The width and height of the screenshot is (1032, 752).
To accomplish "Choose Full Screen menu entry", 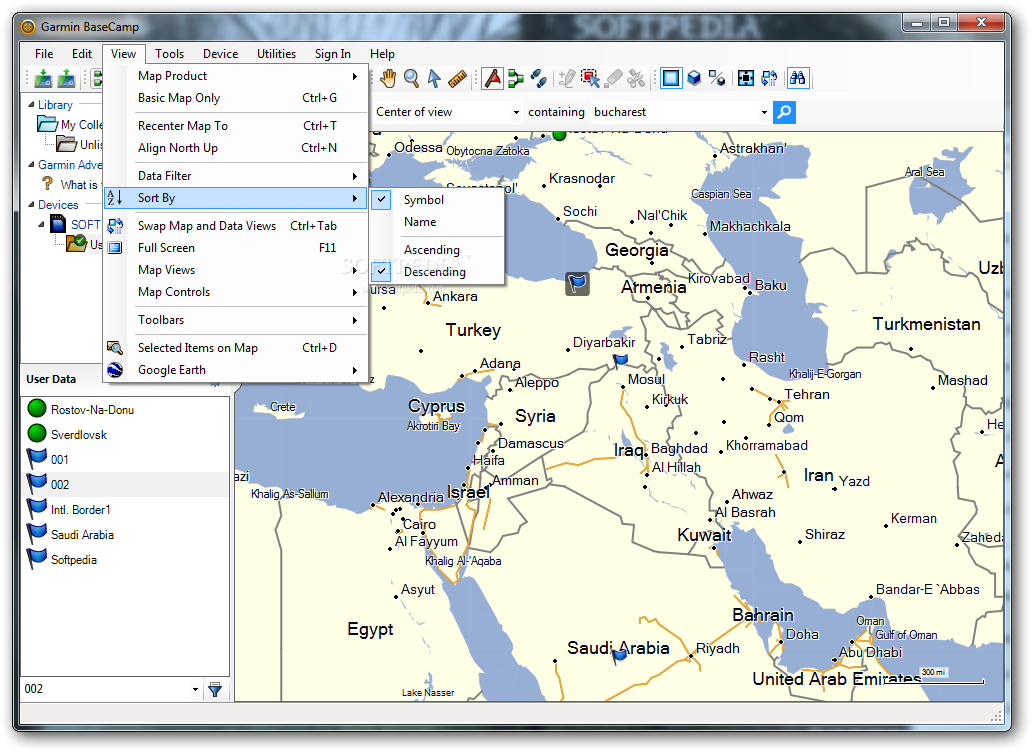I will pos(236,248).
